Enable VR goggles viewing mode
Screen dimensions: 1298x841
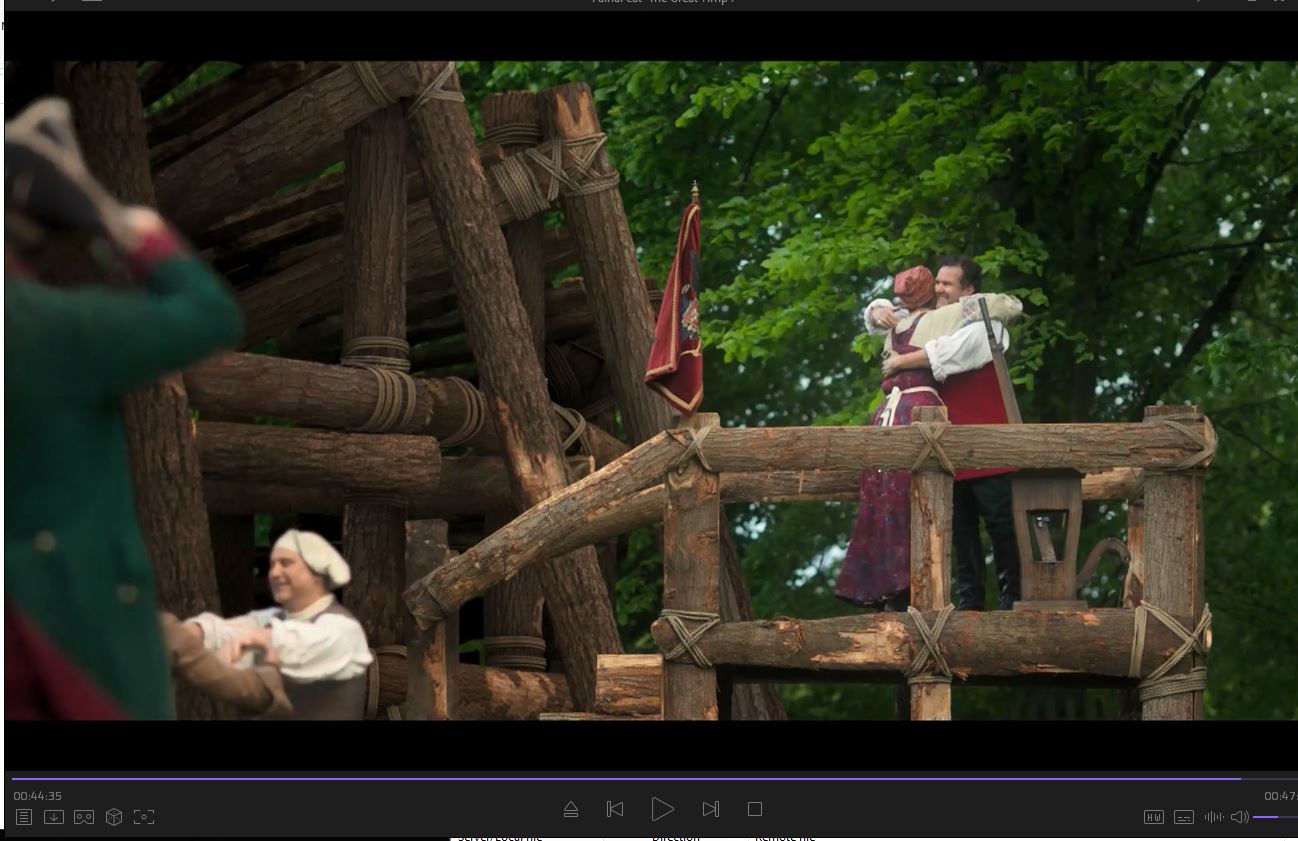[84, 817]
